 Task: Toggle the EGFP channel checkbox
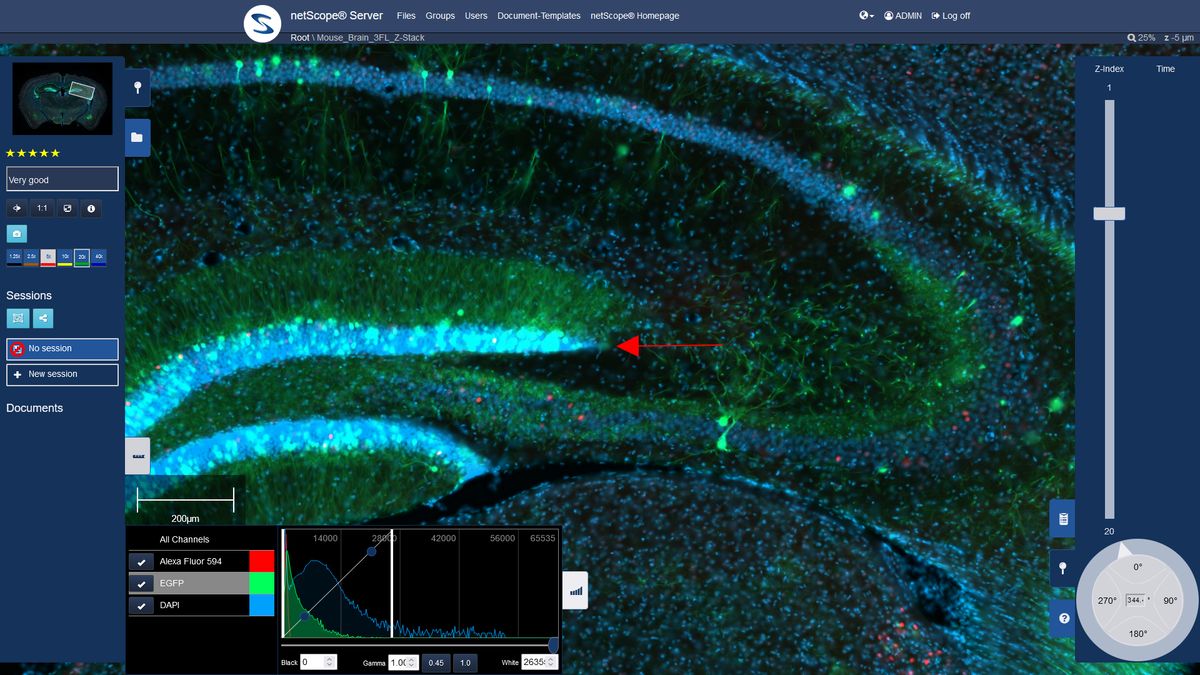142,584
